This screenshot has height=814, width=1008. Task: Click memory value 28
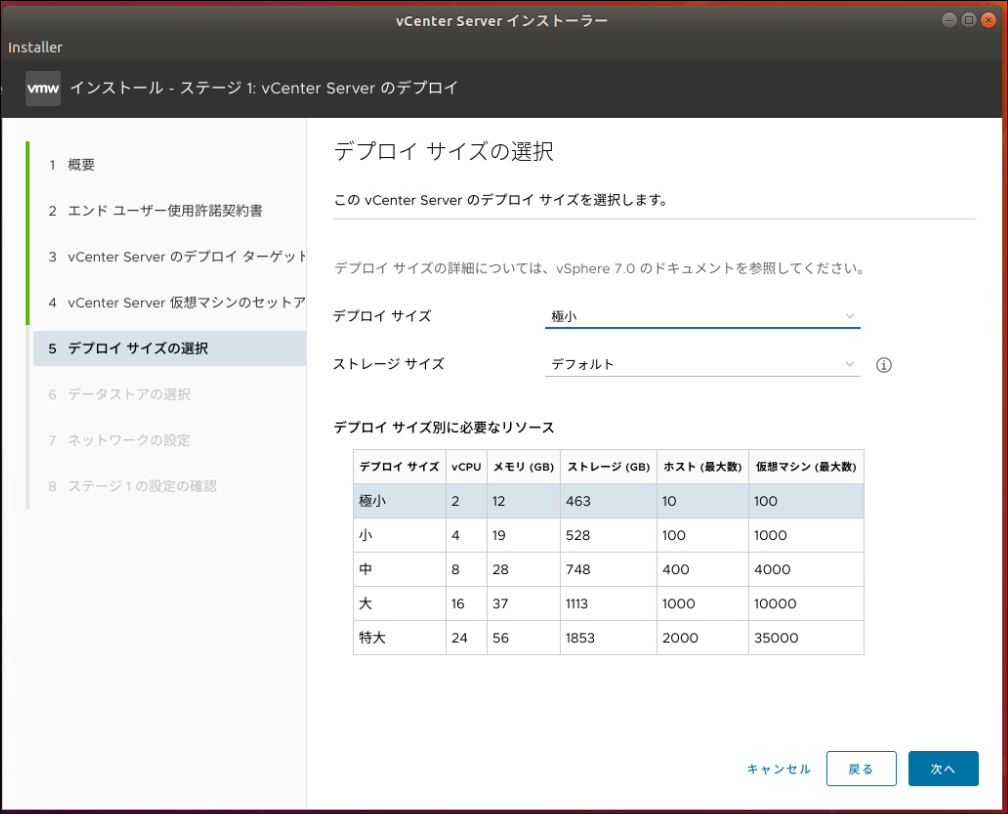(x=500, y=569)
